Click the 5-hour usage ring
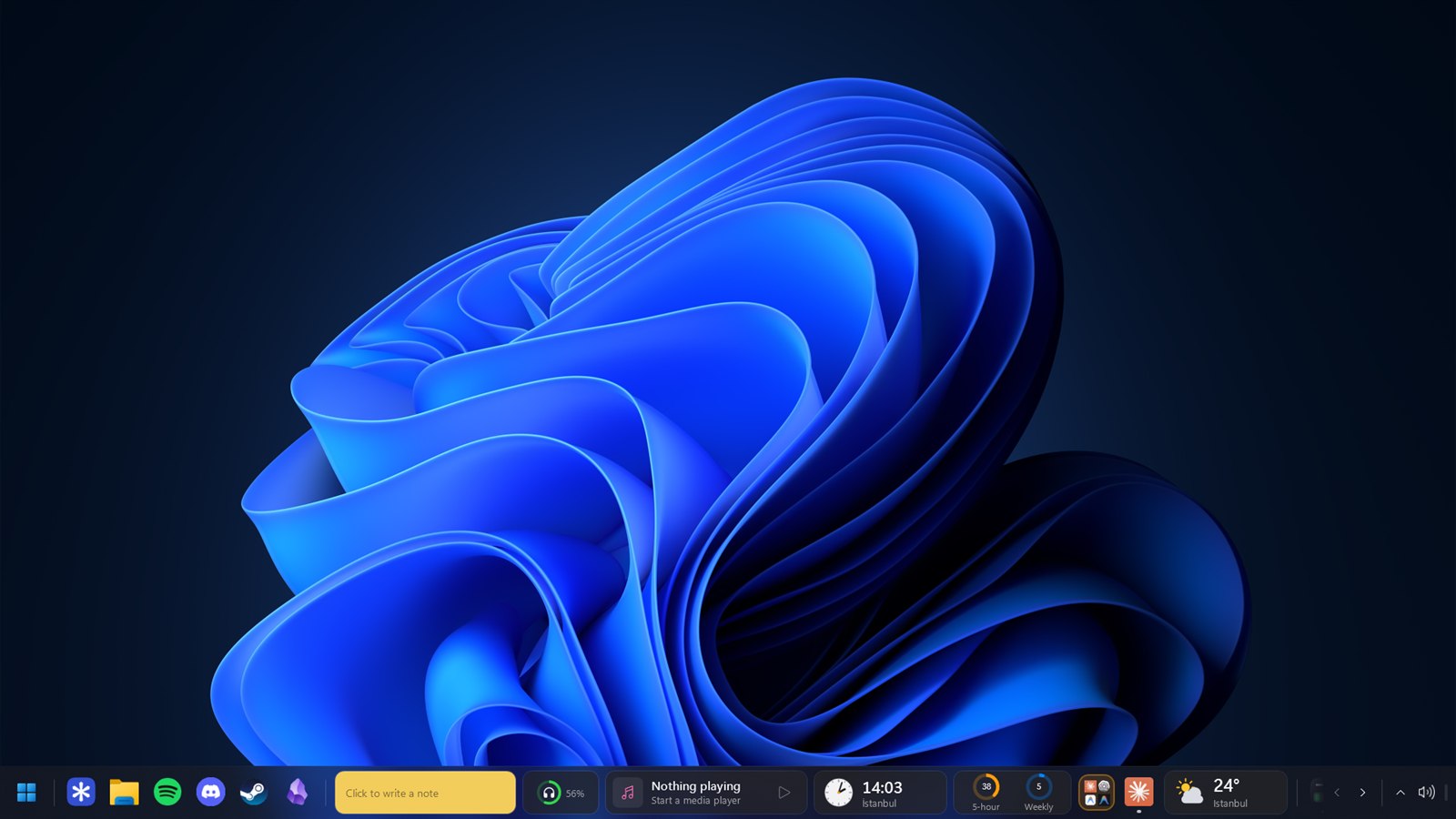Image resolution: width=1456 pixels, height=819 pixels. click(986, 787)
